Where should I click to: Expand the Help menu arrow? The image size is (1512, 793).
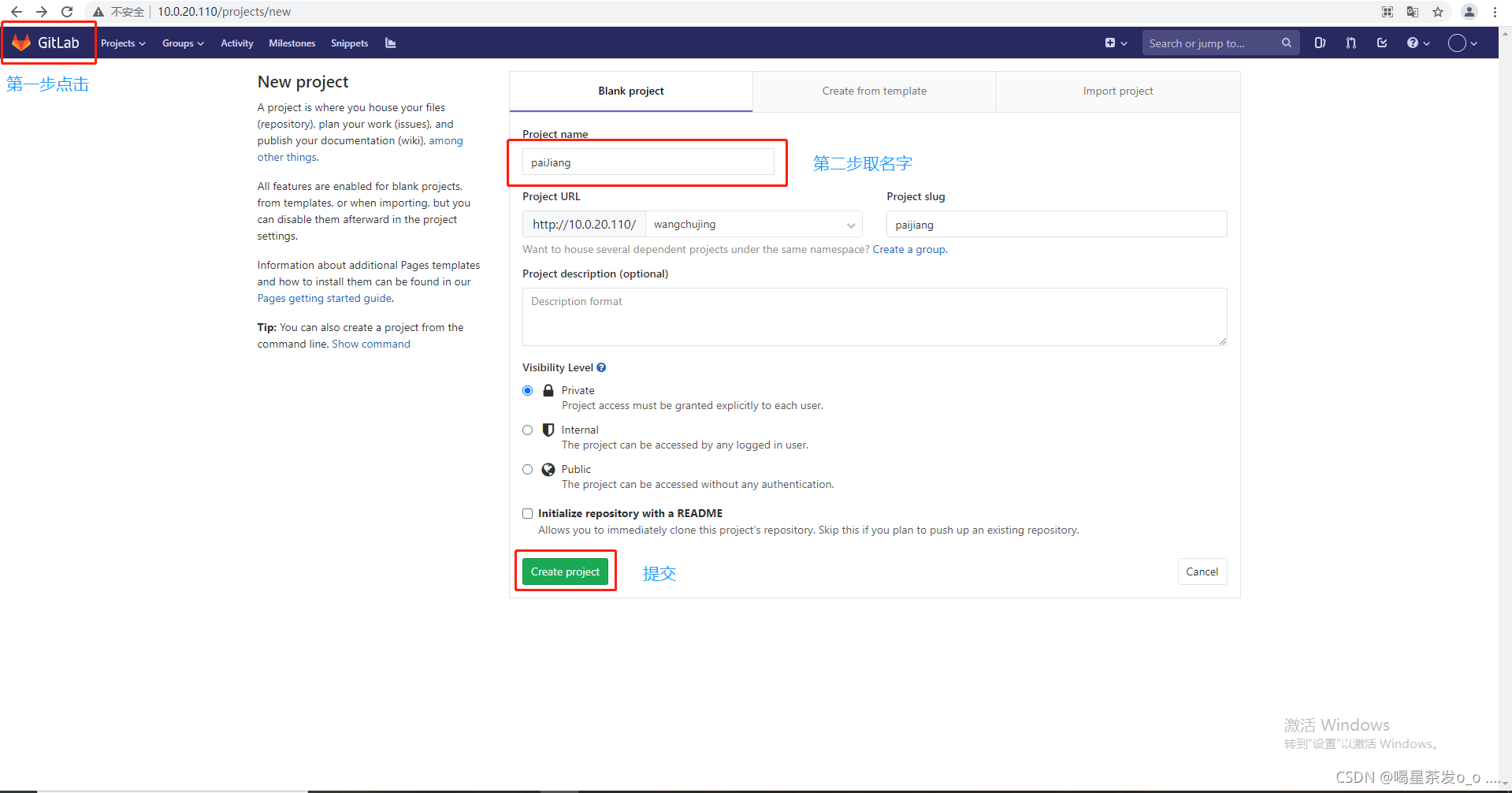click(x=1427, y=43)
